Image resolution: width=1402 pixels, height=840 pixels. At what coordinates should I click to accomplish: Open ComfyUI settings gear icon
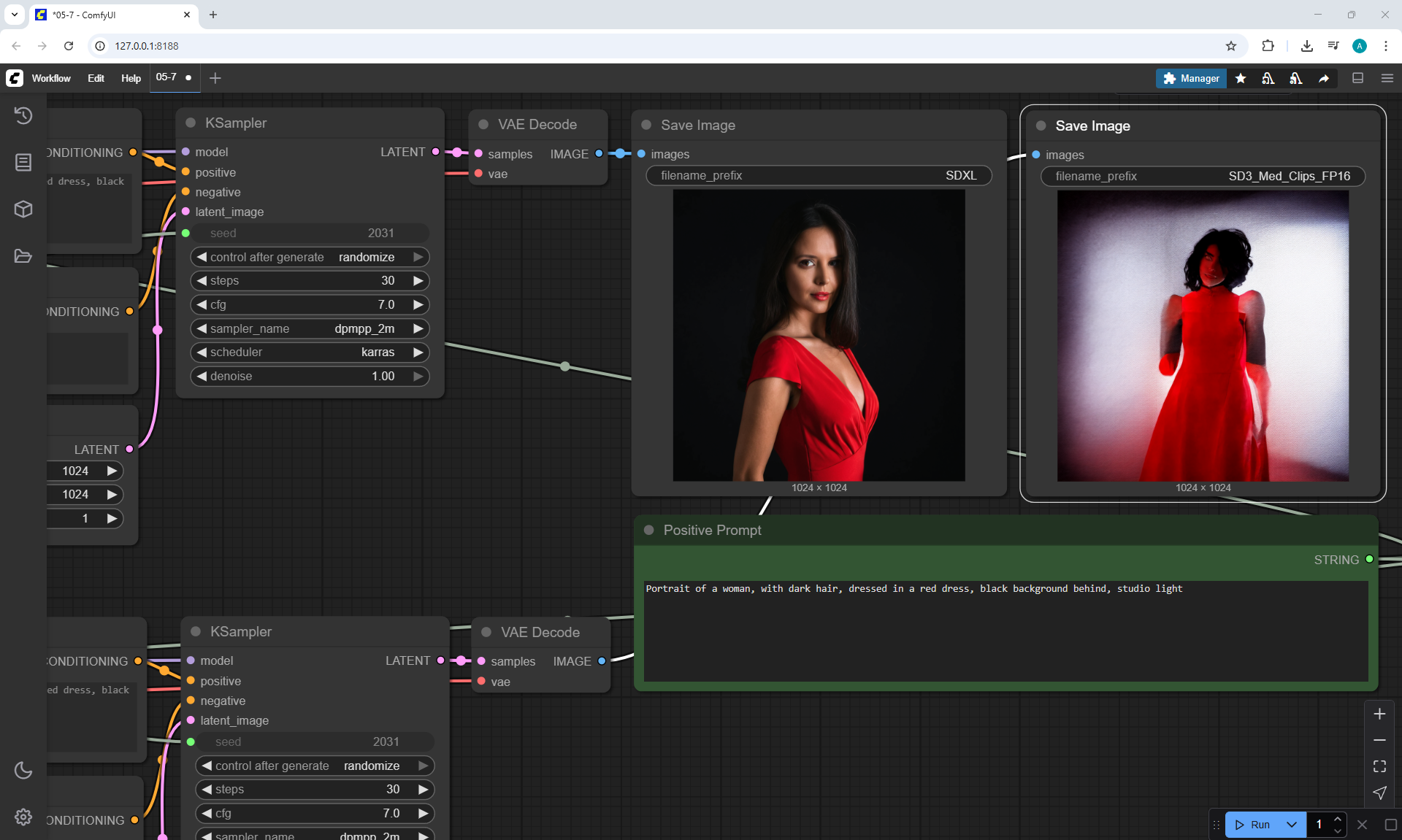23,817
